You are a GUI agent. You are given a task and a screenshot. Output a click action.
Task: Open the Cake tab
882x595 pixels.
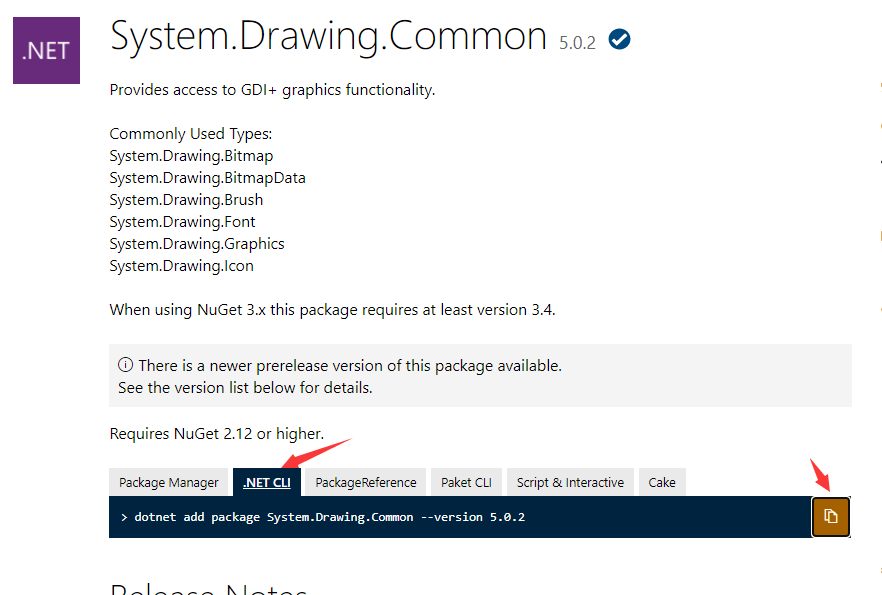click(662, 481)
